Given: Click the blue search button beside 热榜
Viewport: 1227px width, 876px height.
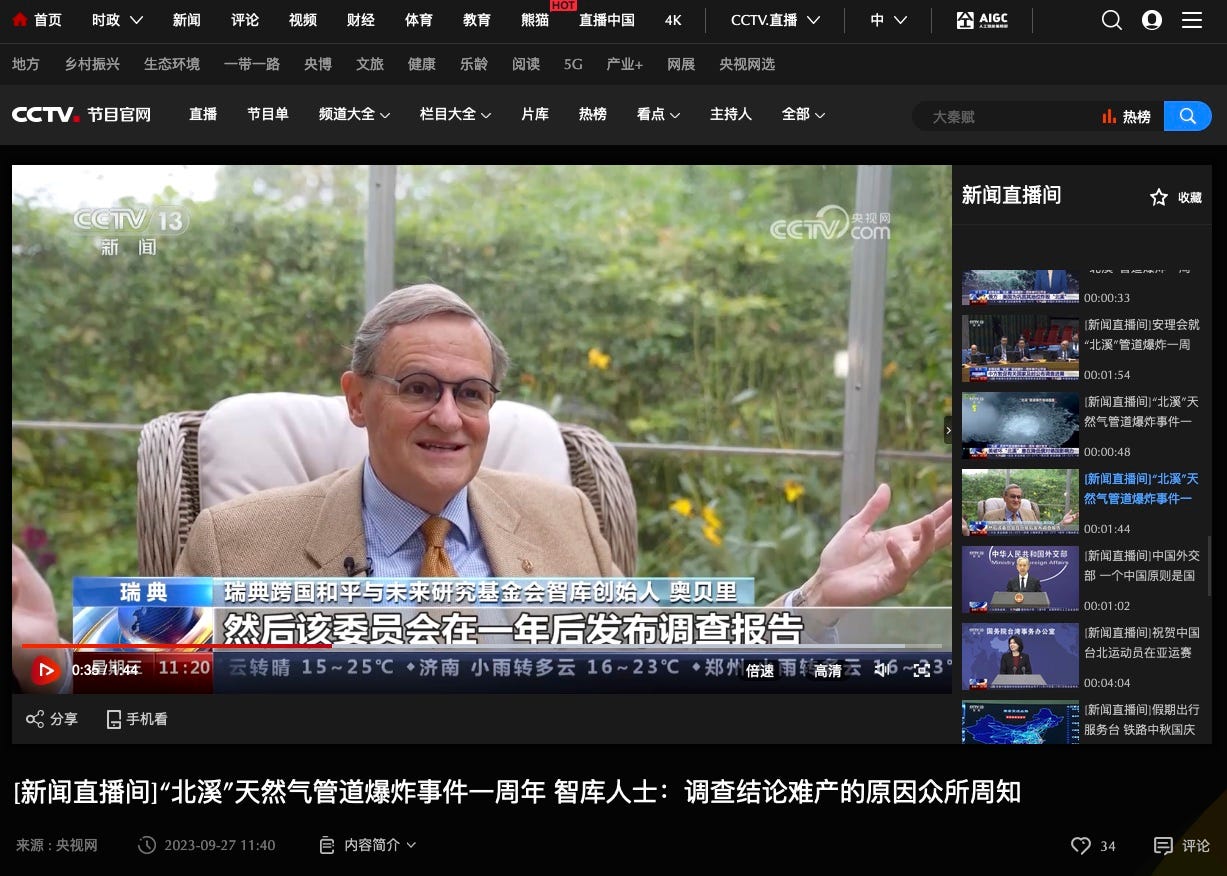Looking at the screenshot, I should (x=1188, y=116).
